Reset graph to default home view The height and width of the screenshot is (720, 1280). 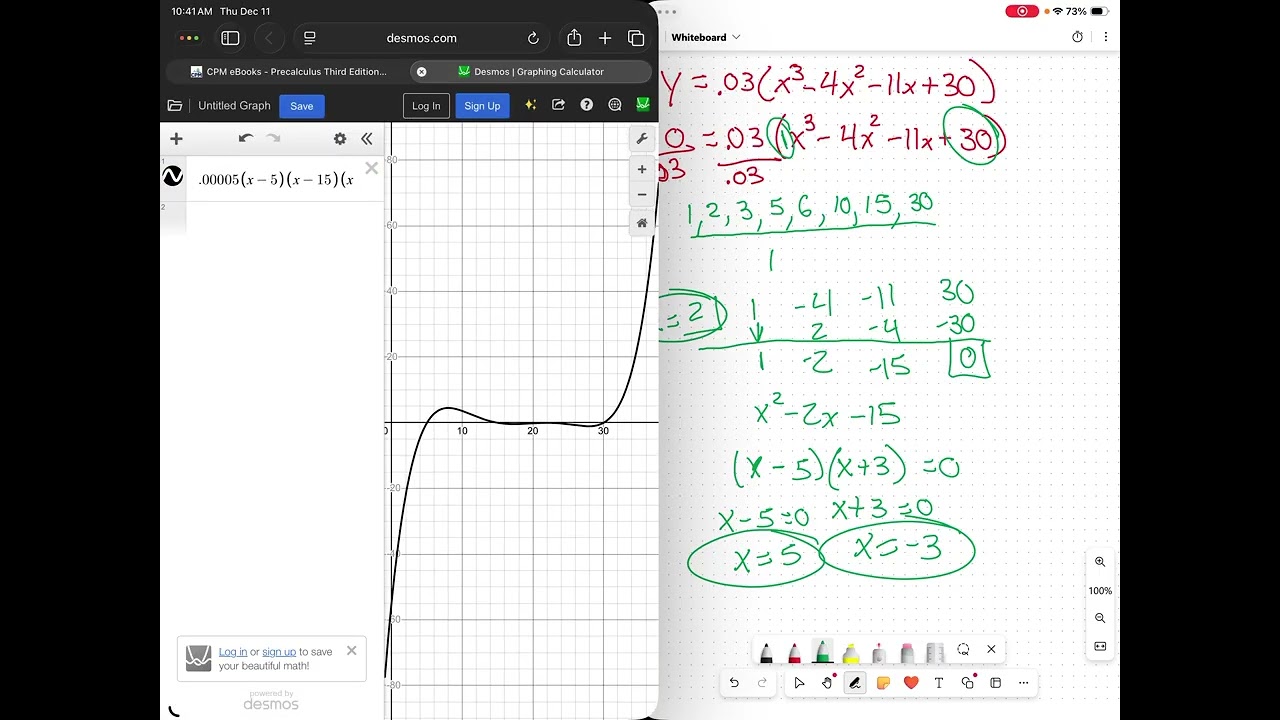point(642,223)
